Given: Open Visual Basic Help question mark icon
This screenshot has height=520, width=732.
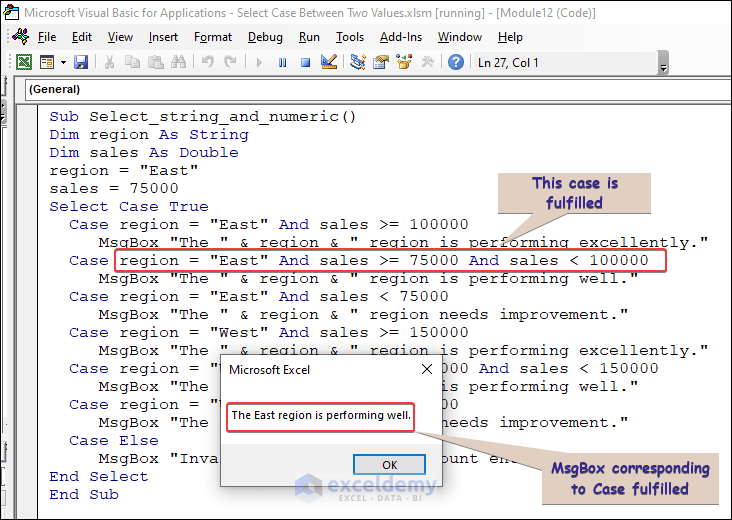Looking at the screenshot, I should click(x=456, y=62).
